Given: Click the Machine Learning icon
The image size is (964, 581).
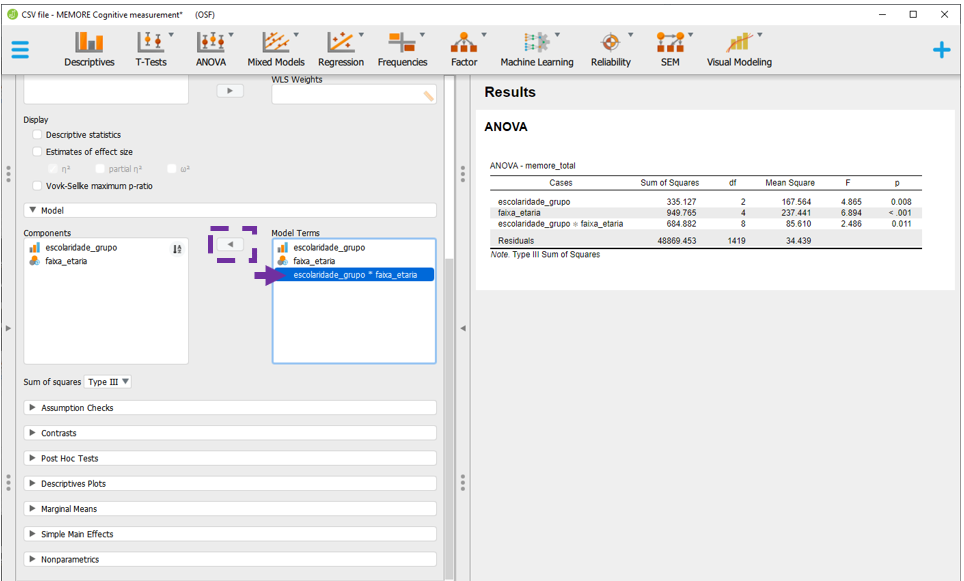Looking at the screenshot, I should (x=537, y=47).
